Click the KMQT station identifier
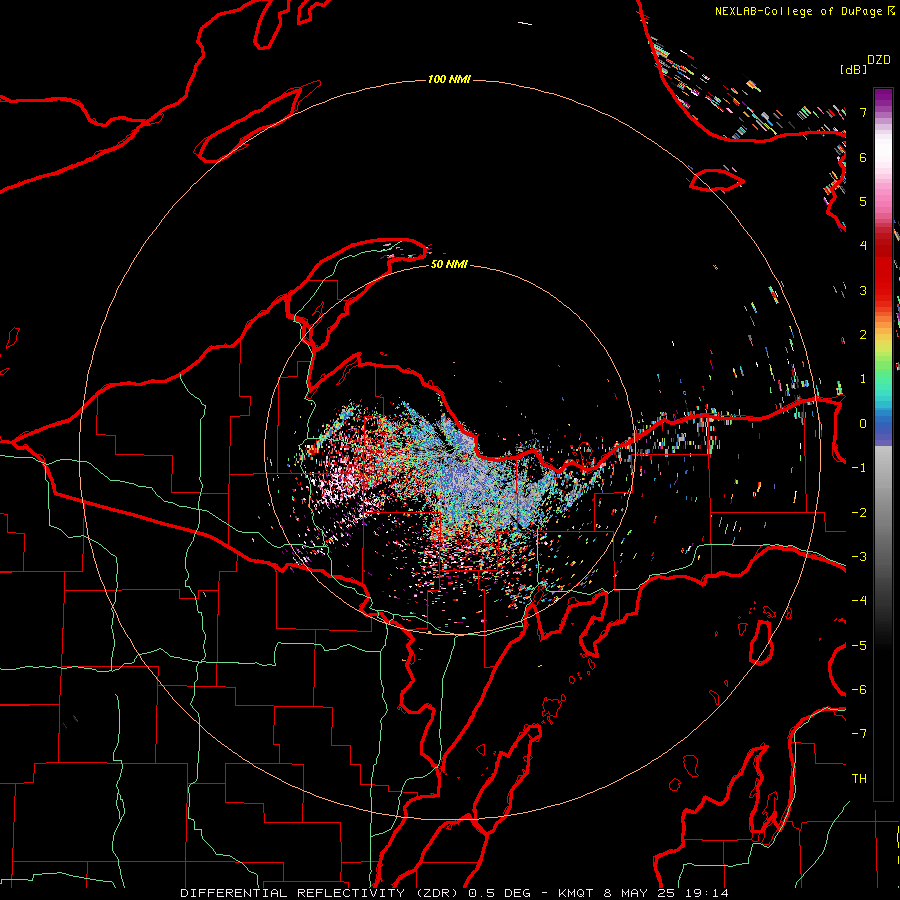The image size is (900, 900). tap(576, 893)
